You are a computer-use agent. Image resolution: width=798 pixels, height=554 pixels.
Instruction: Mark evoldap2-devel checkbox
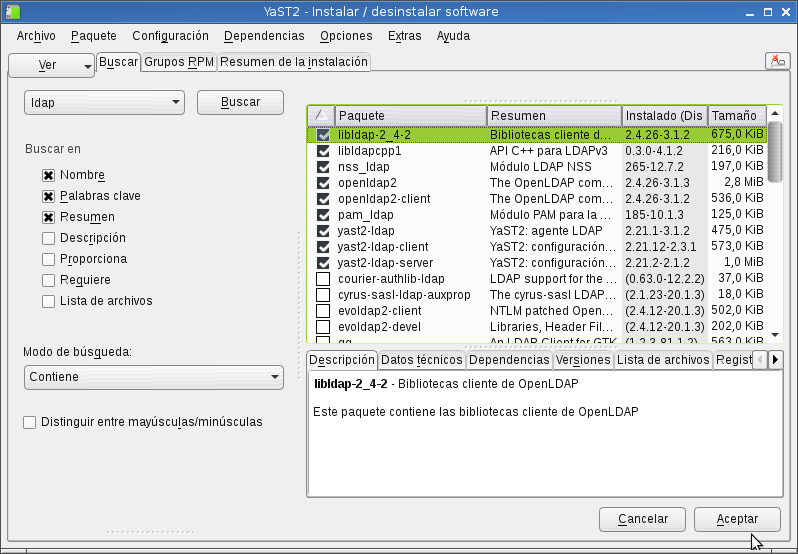[323, 327]
